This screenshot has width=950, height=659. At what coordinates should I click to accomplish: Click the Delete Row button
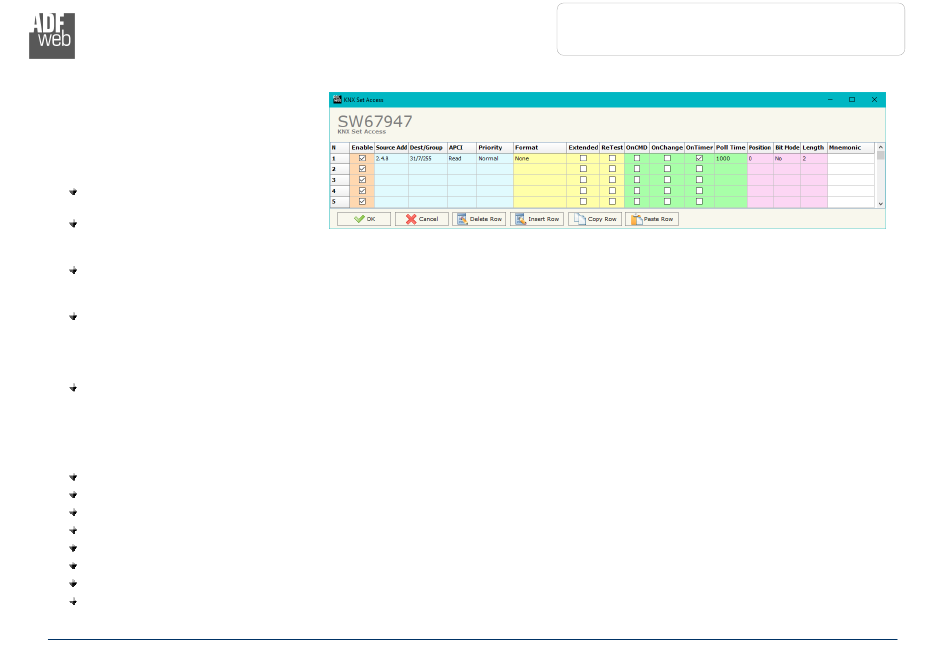479,219
